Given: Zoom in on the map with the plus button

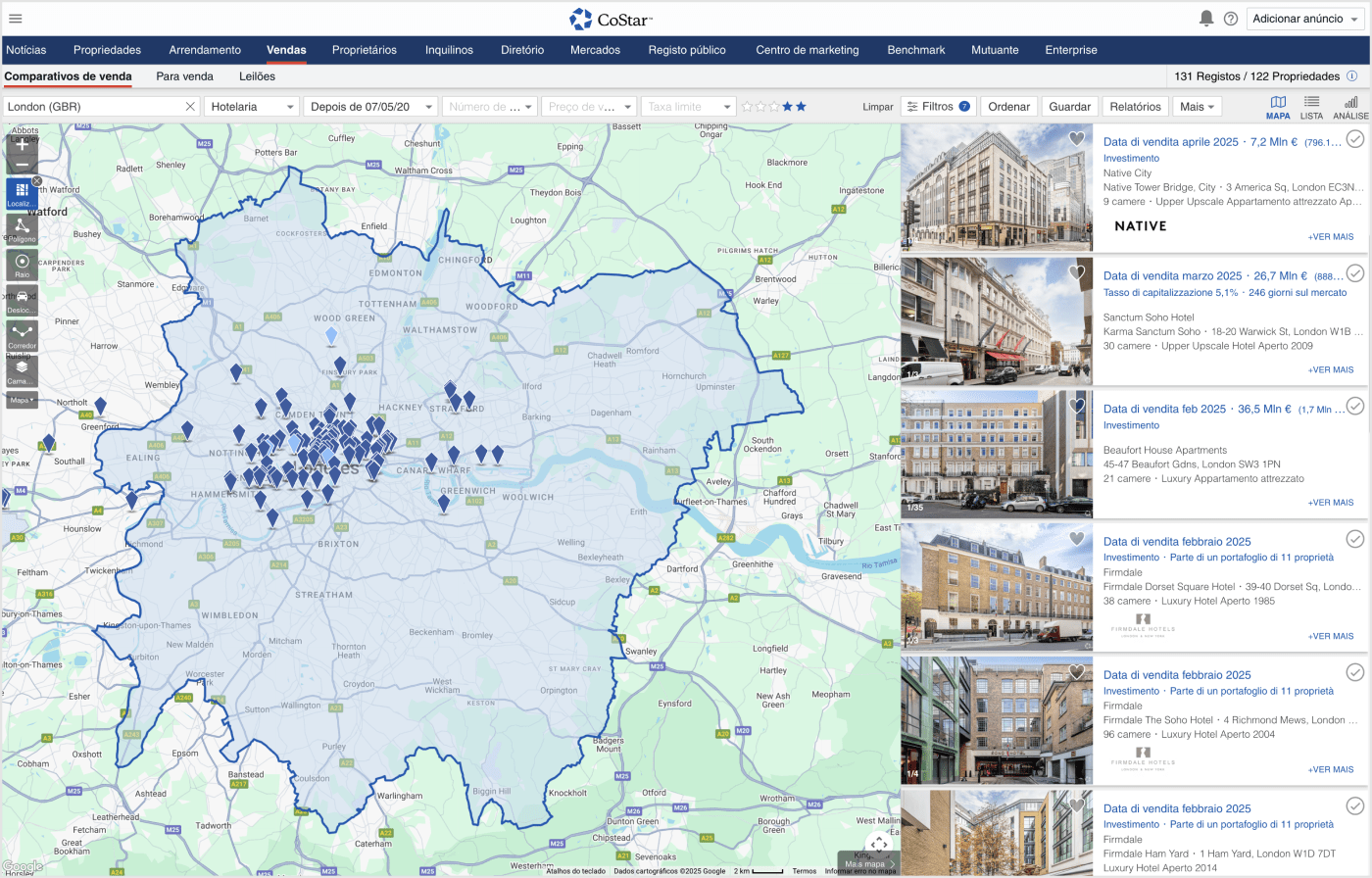Looking at the screenshot, I should click(x=22, y=144).
